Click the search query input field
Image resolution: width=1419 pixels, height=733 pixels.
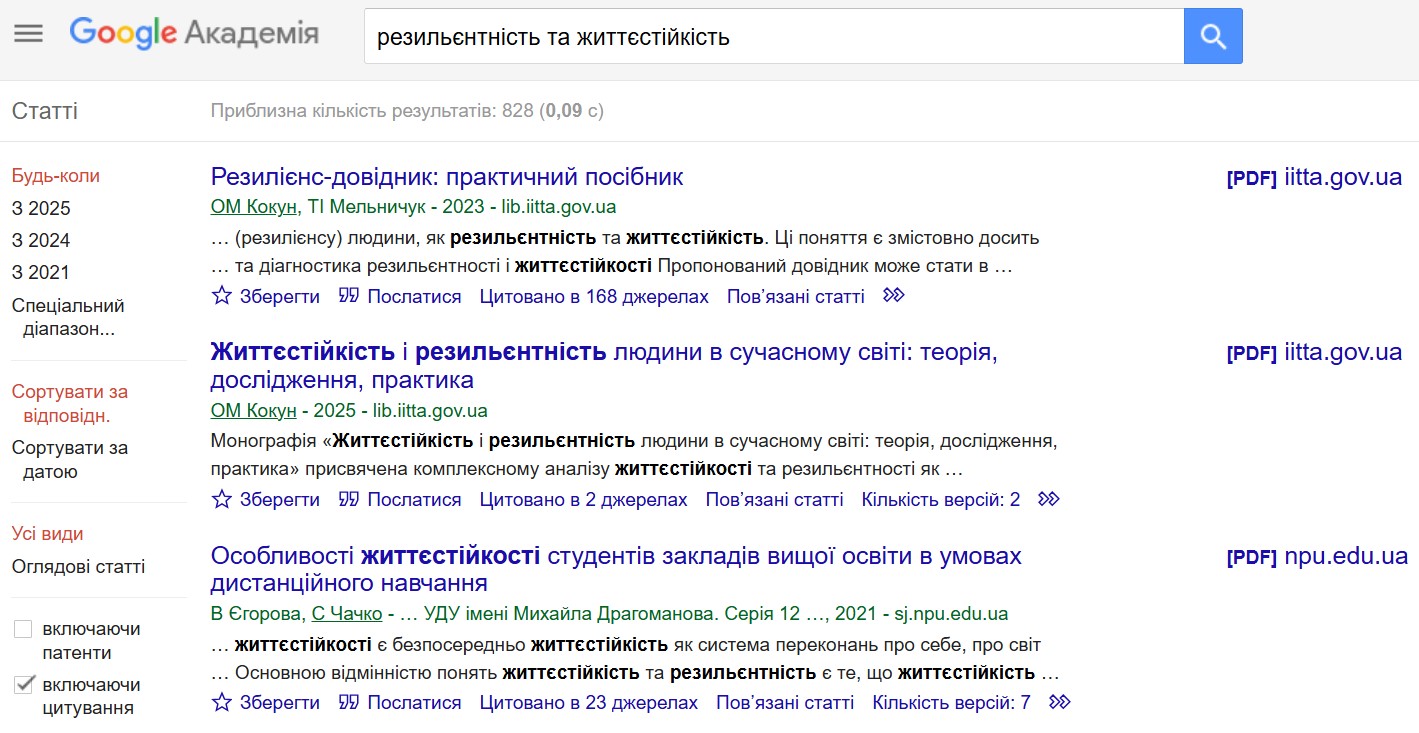pos(774,37)
